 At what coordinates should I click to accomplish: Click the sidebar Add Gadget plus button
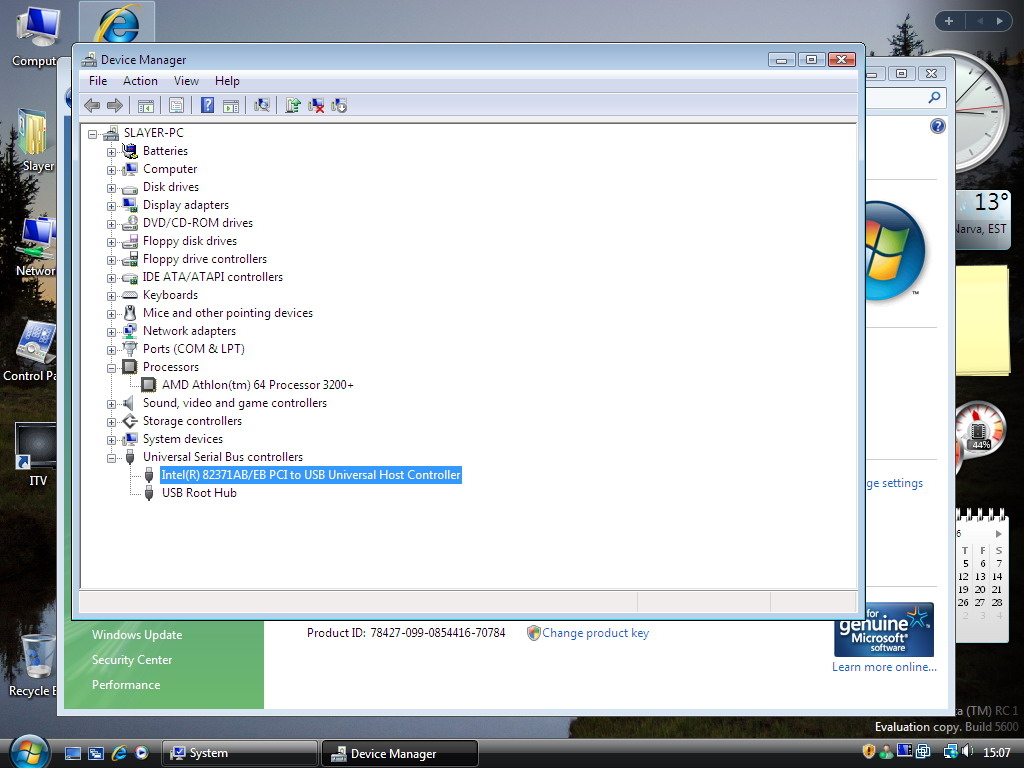coord(949,21)
